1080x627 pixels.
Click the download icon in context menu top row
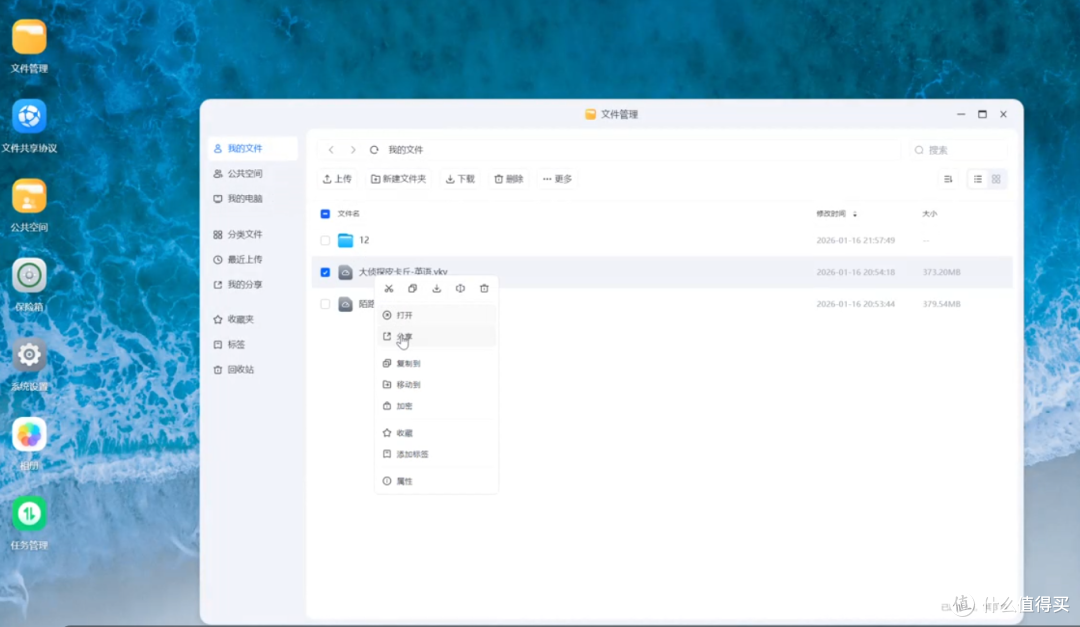coord(437,289)
